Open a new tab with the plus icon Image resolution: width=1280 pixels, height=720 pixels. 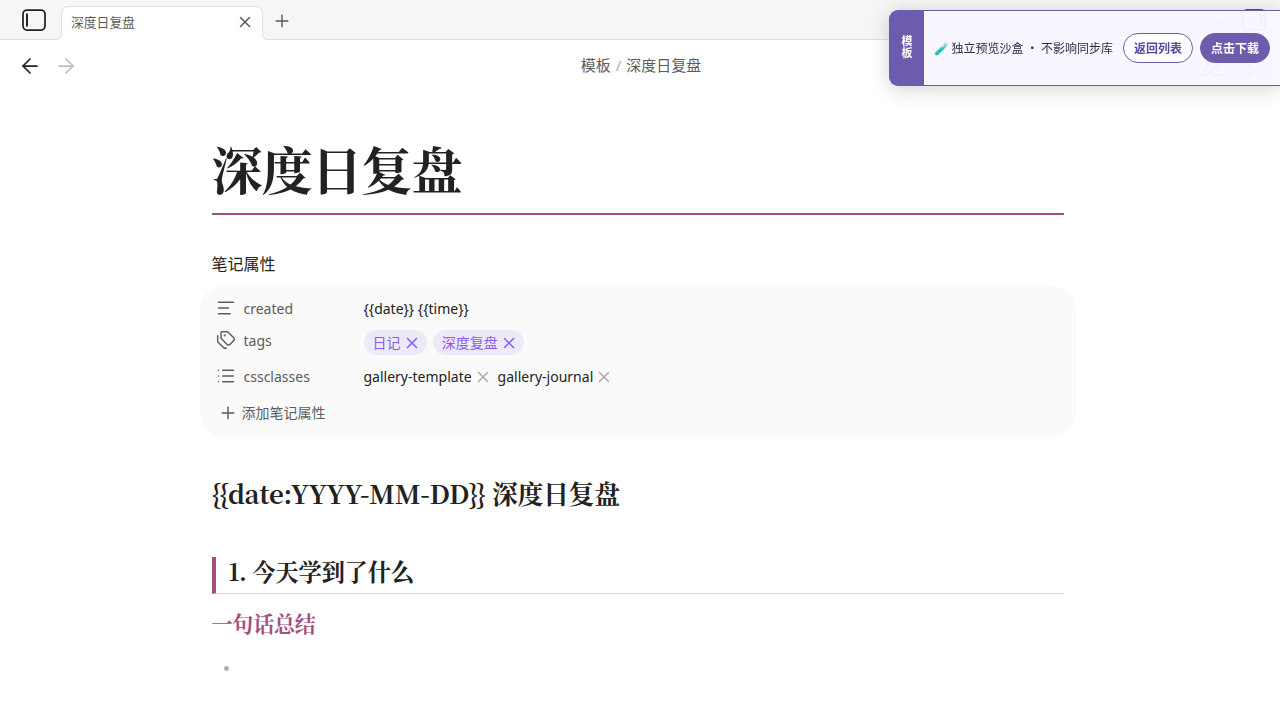tap(282, 21)
